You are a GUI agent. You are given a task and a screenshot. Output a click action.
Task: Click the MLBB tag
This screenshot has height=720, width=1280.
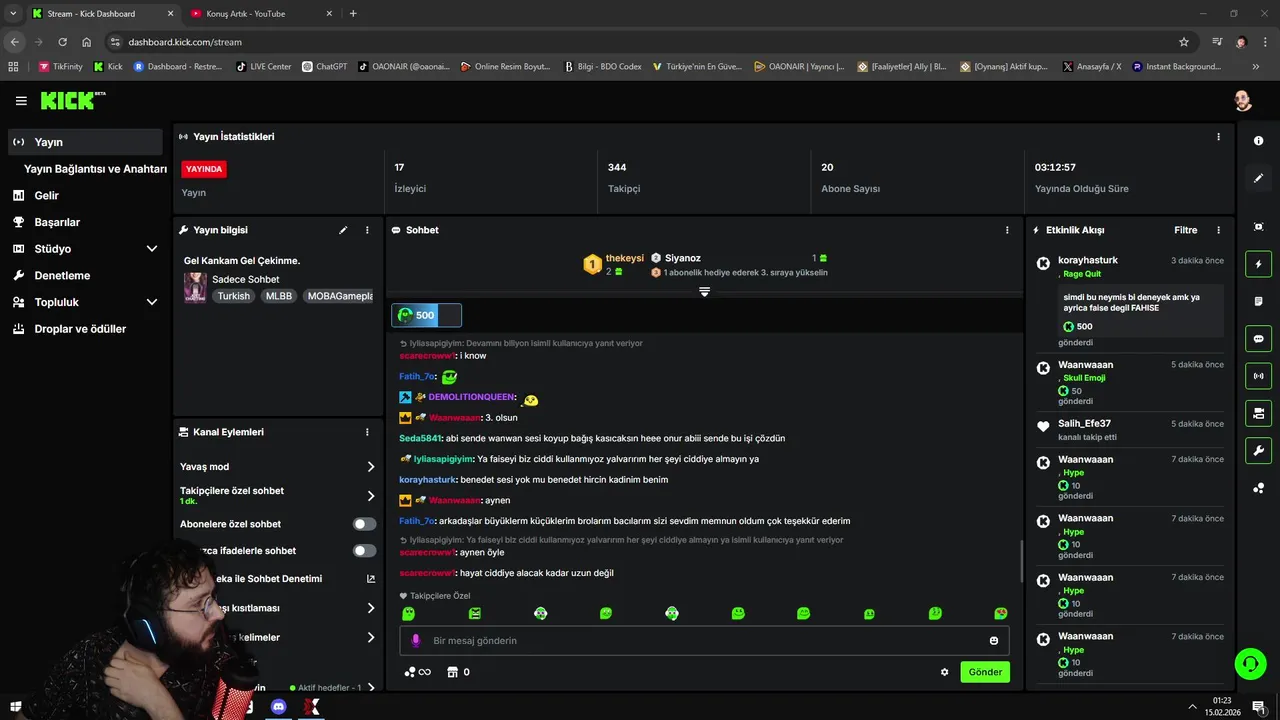279,296
